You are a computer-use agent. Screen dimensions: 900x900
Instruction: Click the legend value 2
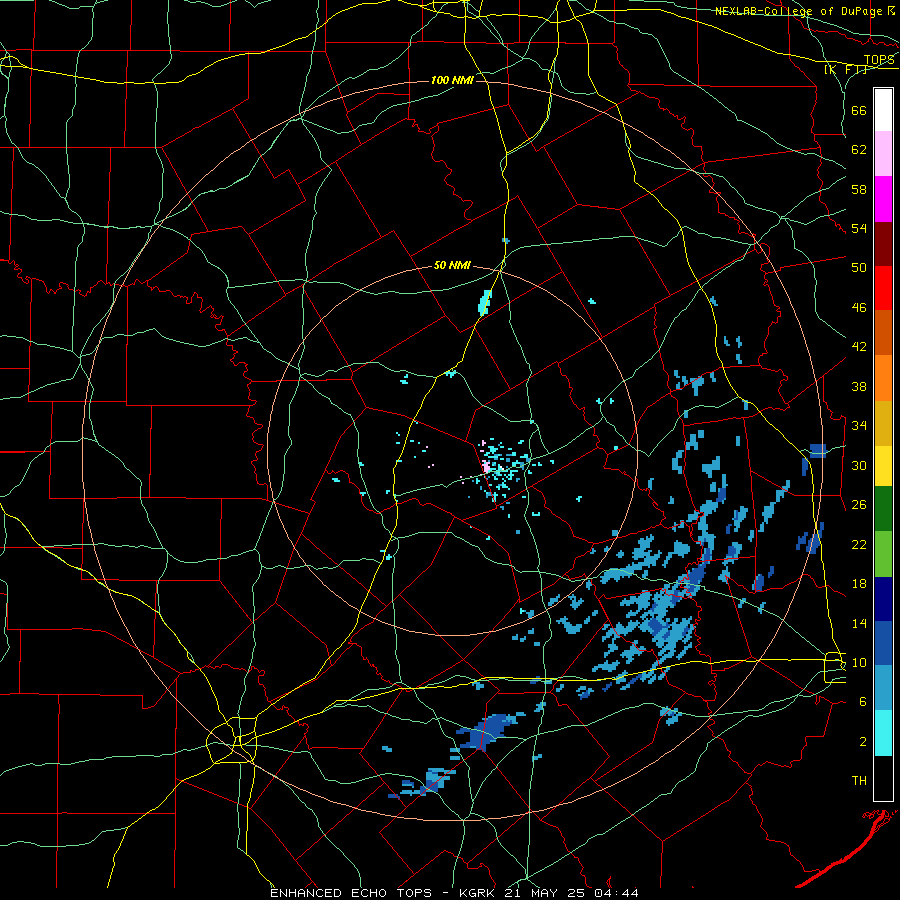pyautogui.click(x=862, y=742)
